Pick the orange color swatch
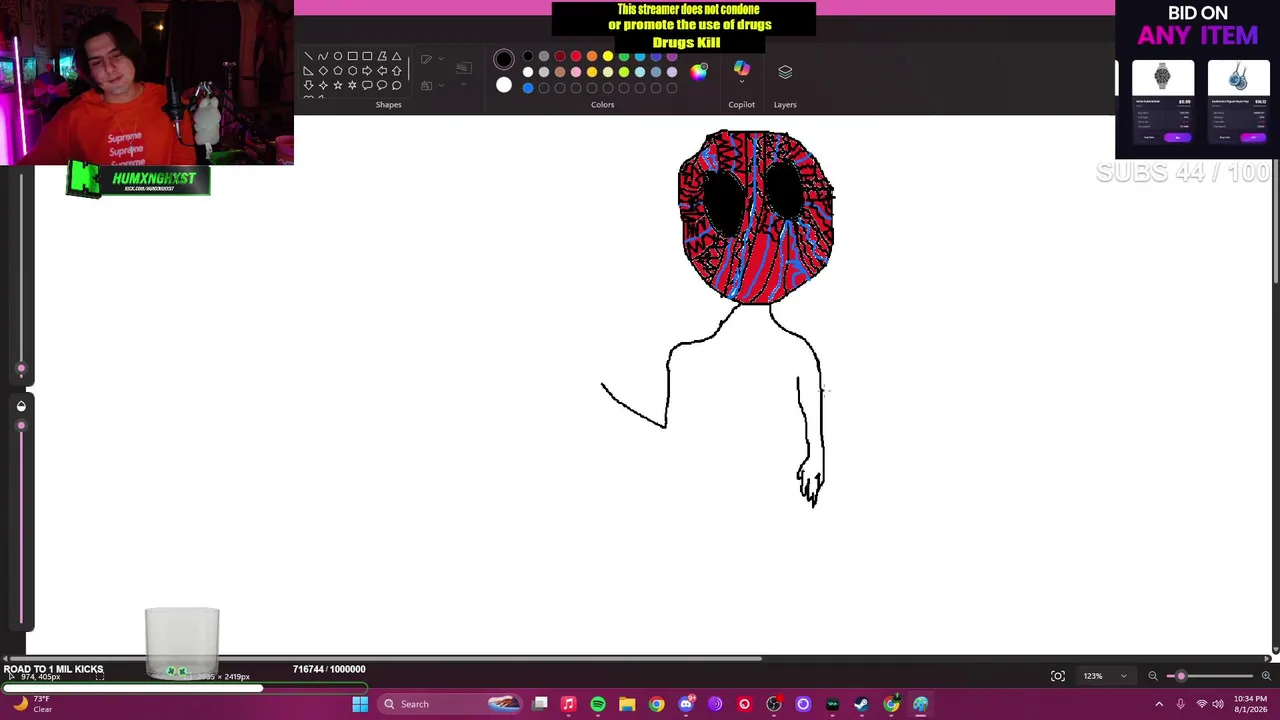 pyautogui.click(x=592, y=56)
